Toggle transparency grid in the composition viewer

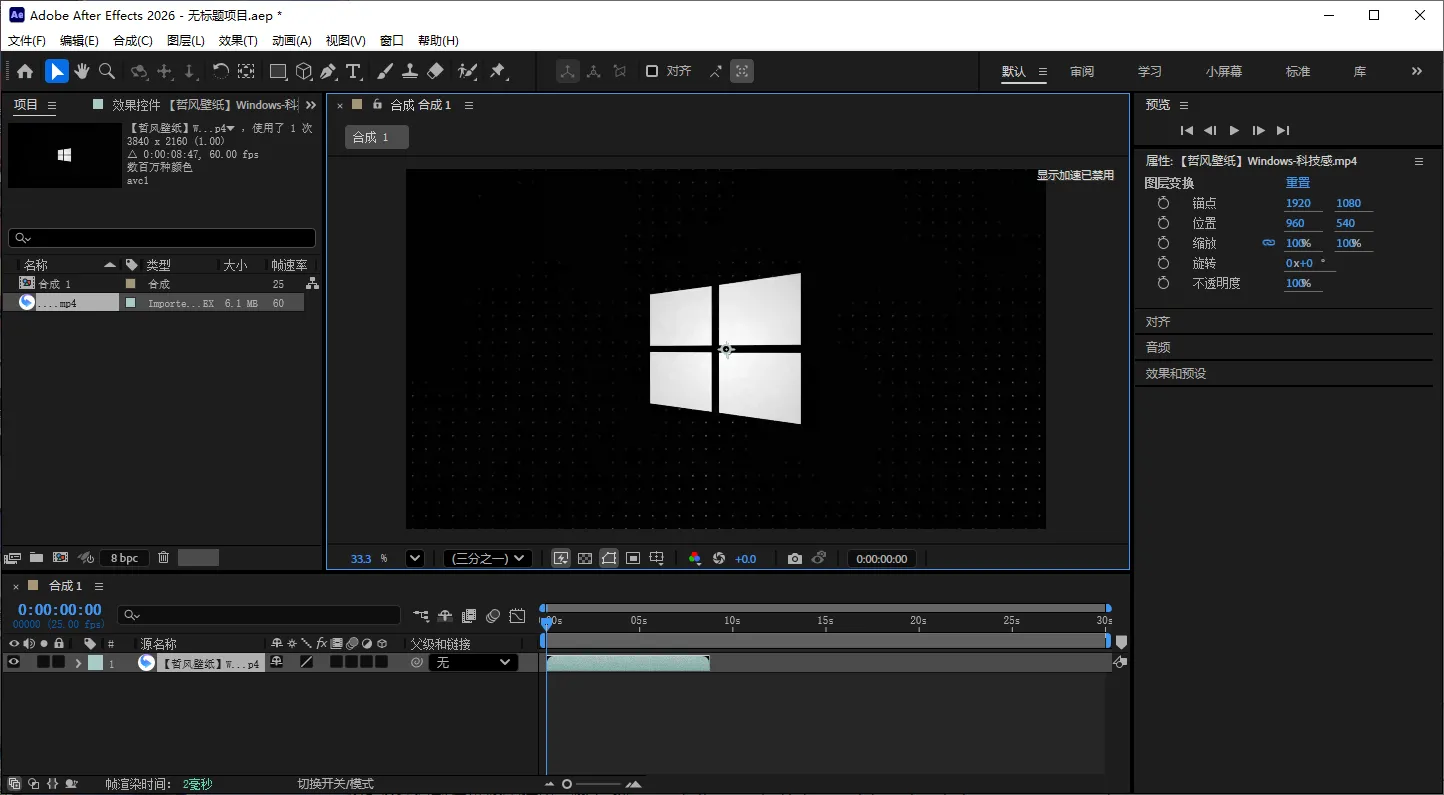(x=584, y=559)
